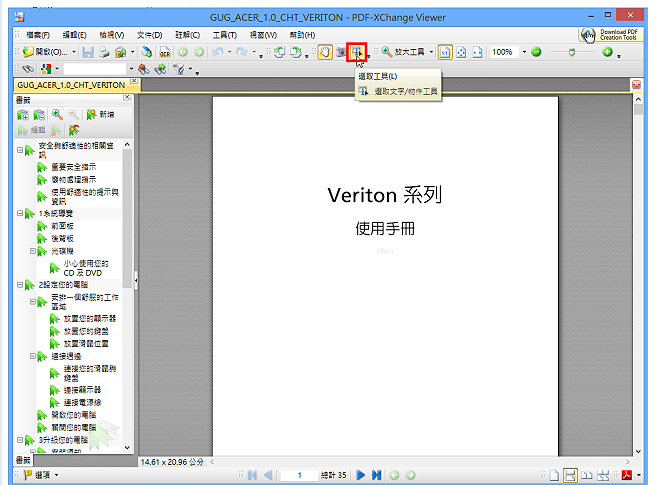665x485 pixels.
Task: Click the fit width icon
Action: point(478,52)
